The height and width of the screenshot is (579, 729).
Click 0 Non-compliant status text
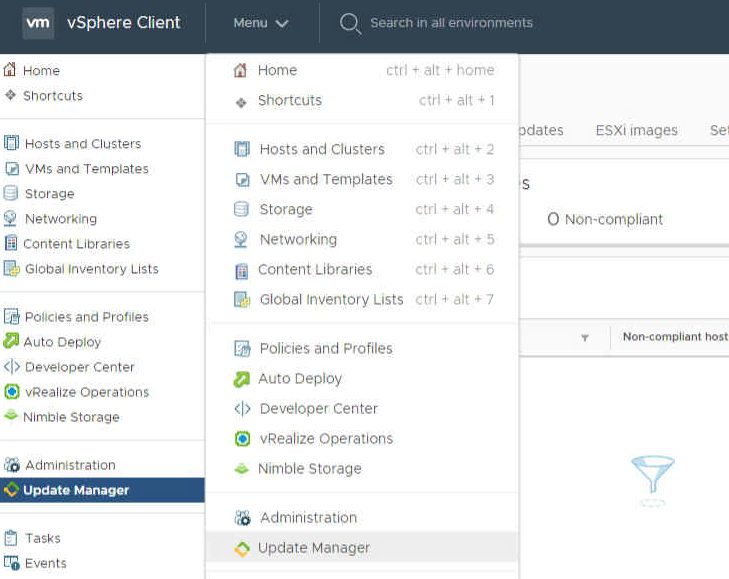[605, 219]
